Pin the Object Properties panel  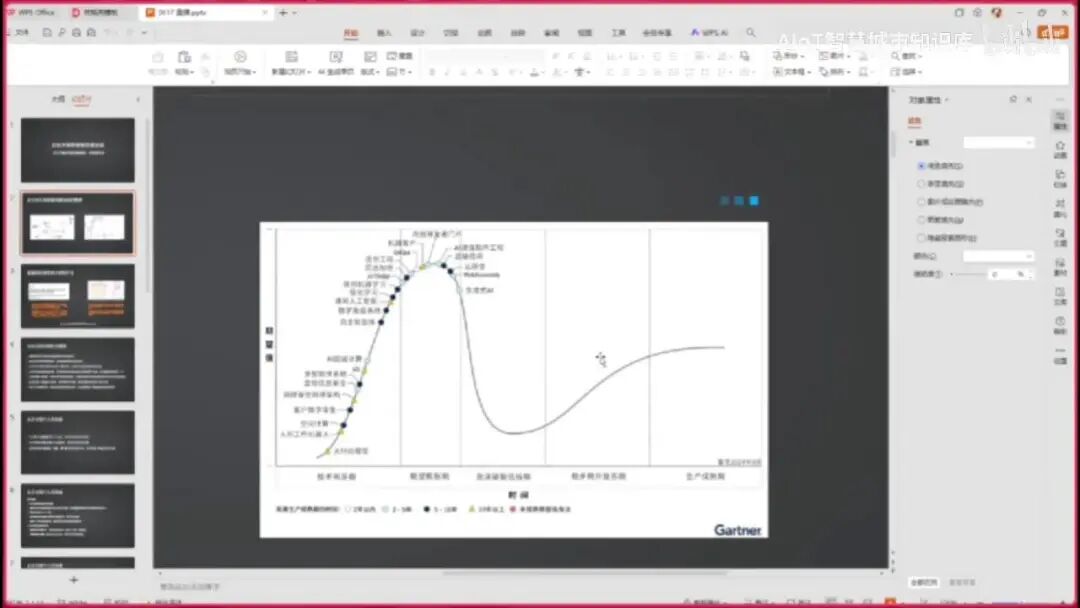(x=1013, y=100)
